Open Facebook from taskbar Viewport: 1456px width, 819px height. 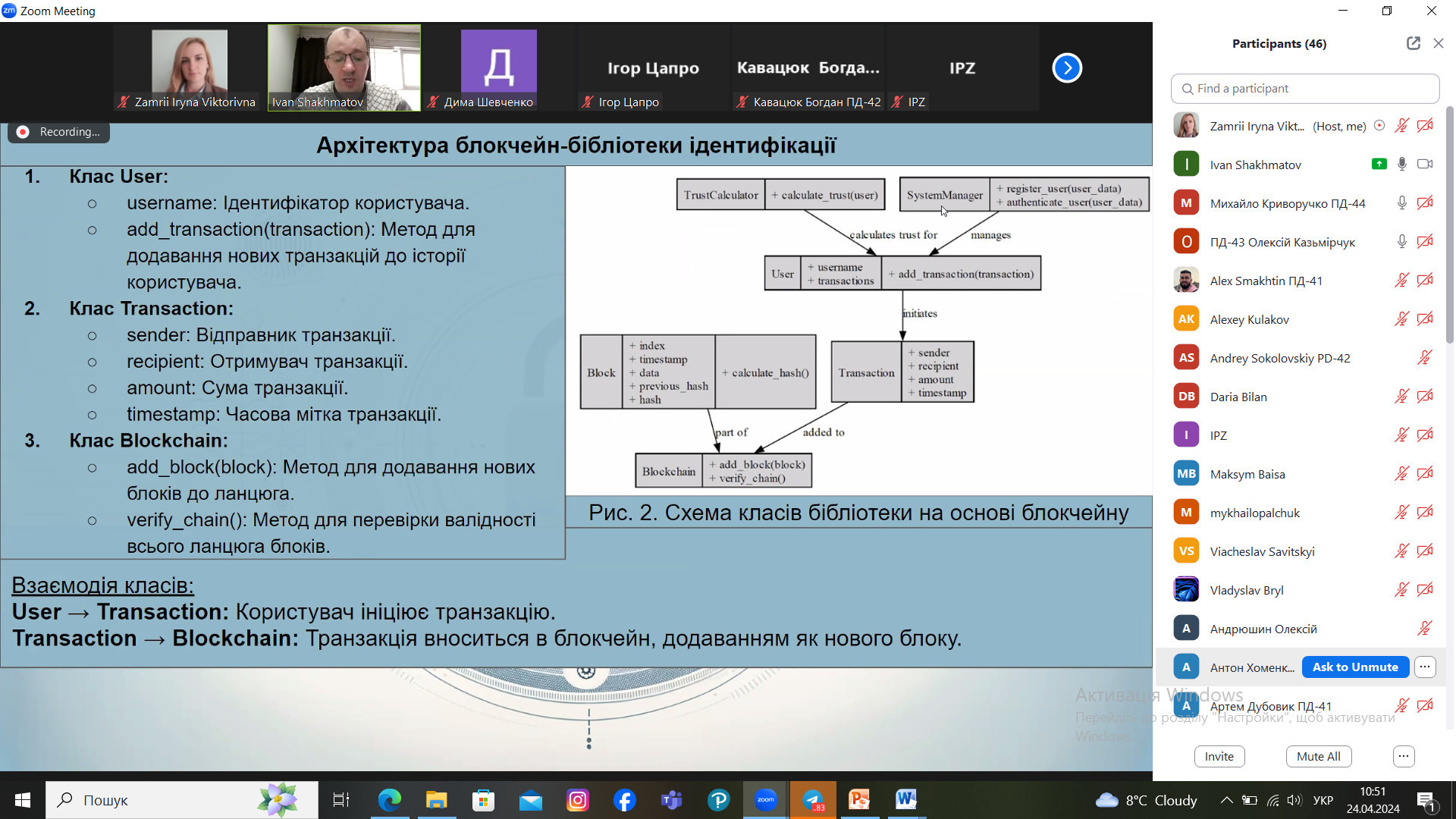pyautogui.click(x=624, y=800)
